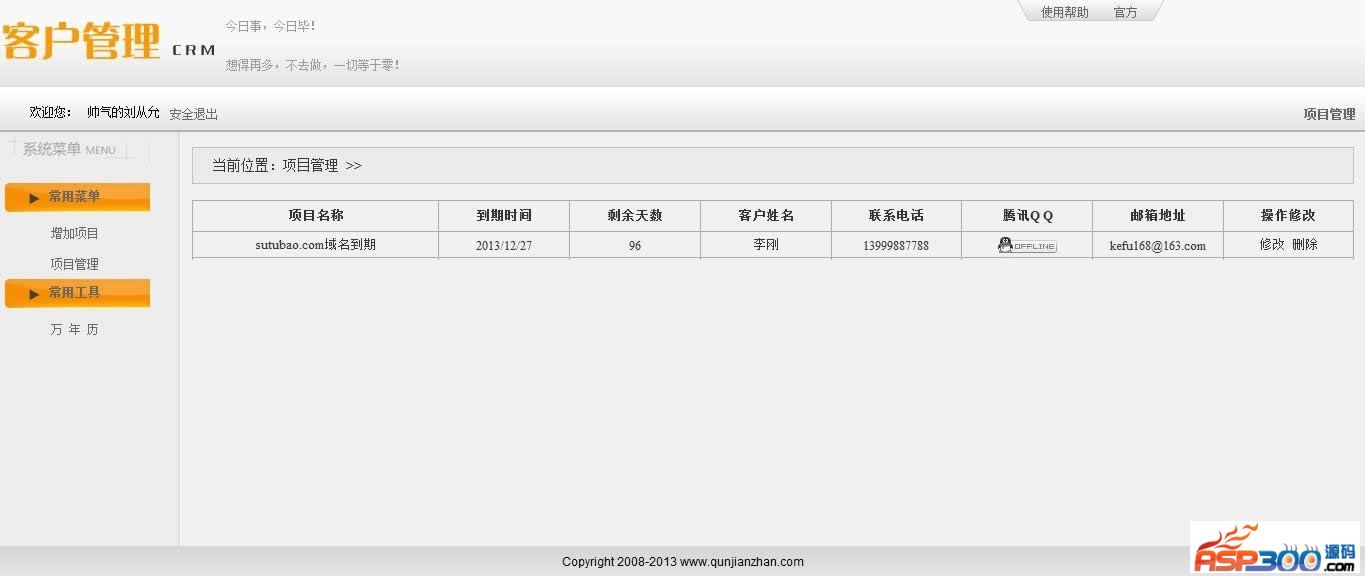This screenshot has height=576, width=1365.
Task: Click the footer copyright www.qunjianzhan.com text
Action: tap(683, 562)
